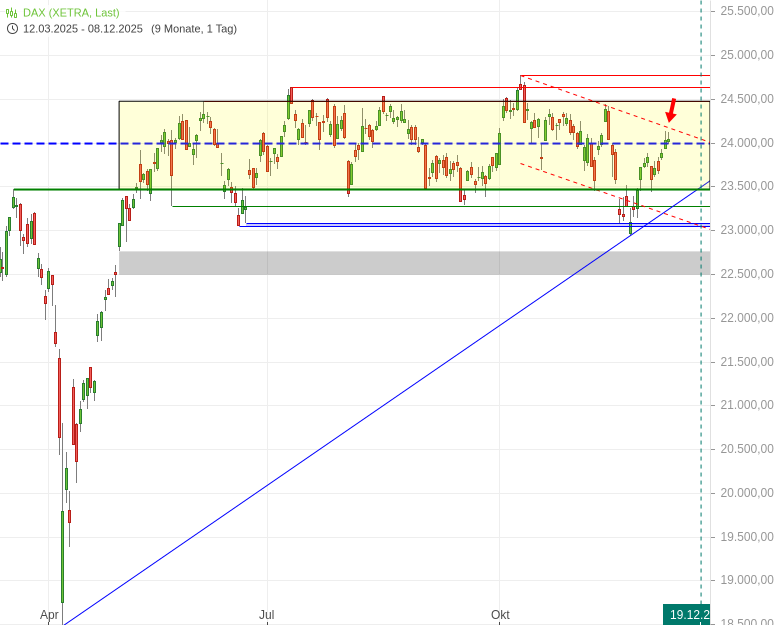Click the 25.000,00 price axis label

coord(746,54)
